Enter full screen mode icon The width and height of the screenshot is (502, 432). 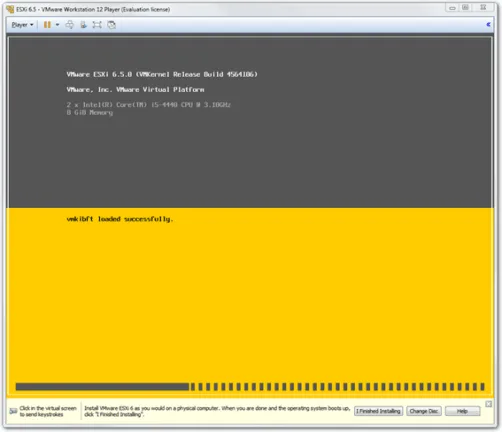tap(97, 25)
